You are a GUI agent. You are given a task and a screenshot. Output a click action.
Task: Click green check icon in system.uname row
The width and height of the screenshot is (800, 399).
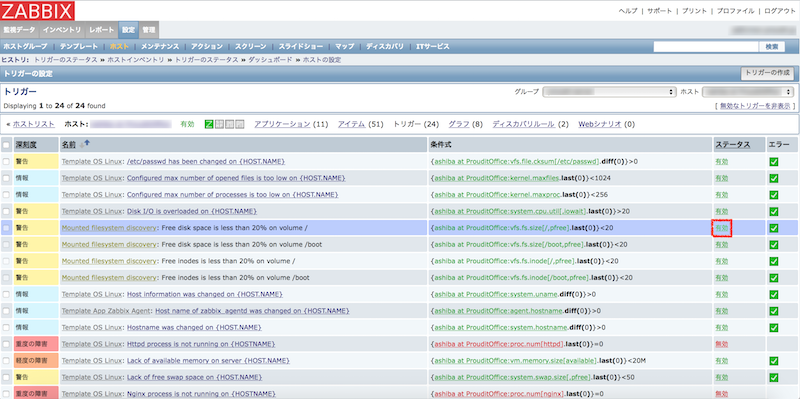click(x=774, y=294)
